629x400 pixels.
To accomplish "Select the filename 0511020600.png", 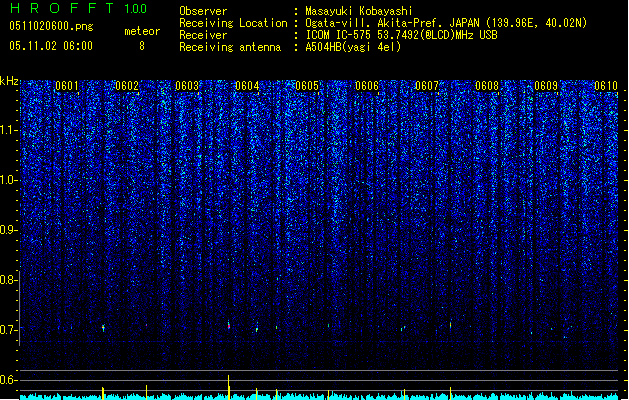I will (51, 26).
